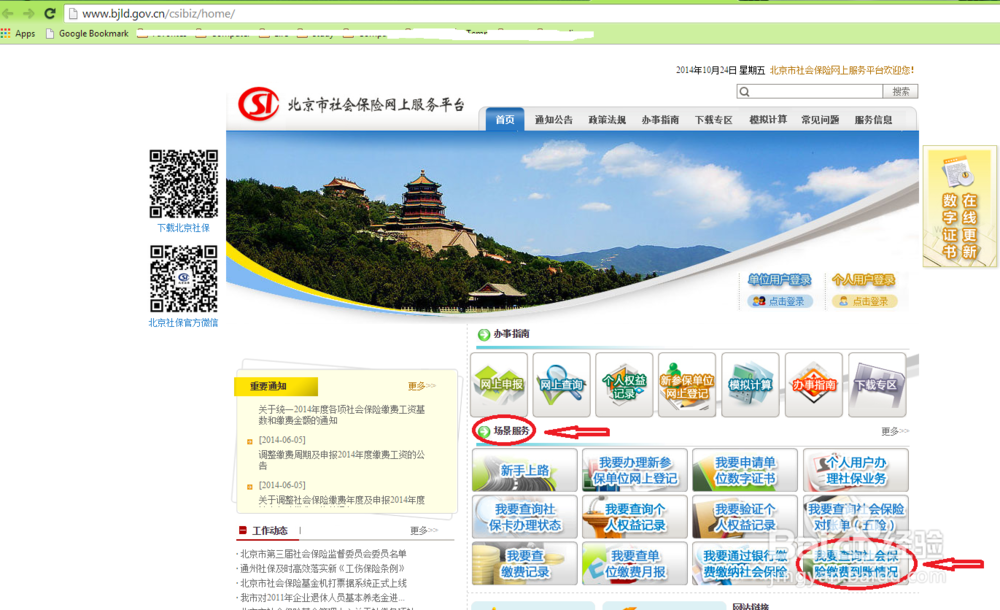Click the green arrow beside 办事指南 heading
Screen dimensions: 1000x610
[484, 334]
